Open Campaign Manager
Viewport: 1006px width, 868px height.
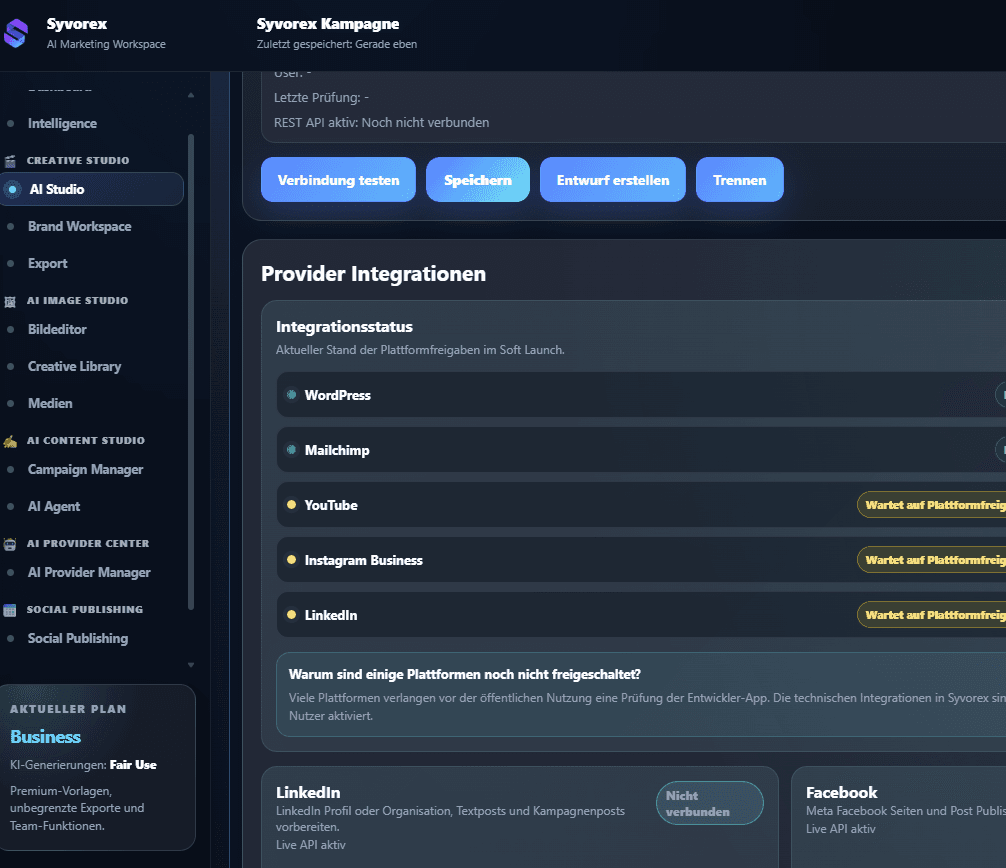tap(85, 470)
